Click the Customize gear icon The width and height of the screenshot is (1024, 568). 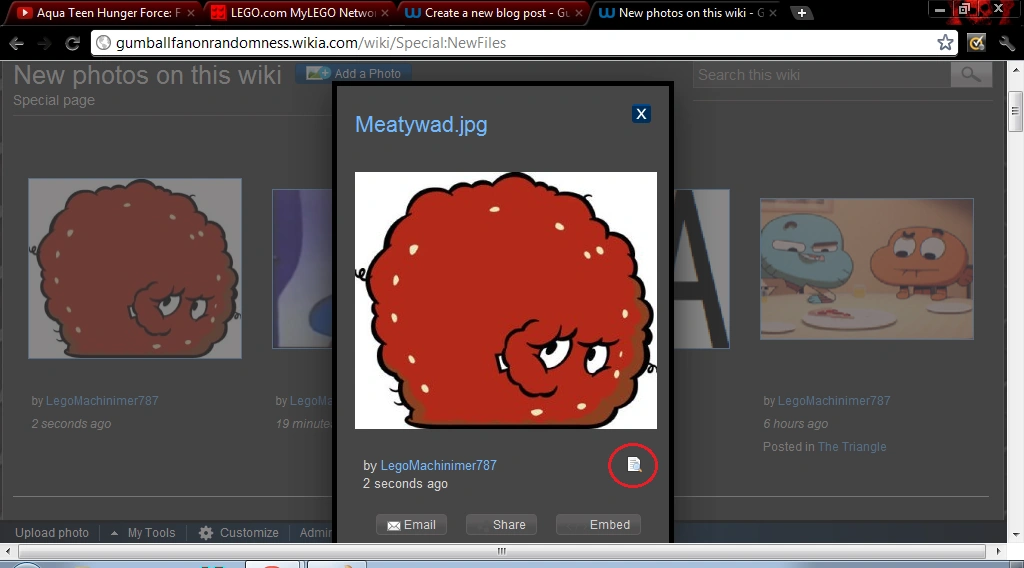(x=206, y=533)
